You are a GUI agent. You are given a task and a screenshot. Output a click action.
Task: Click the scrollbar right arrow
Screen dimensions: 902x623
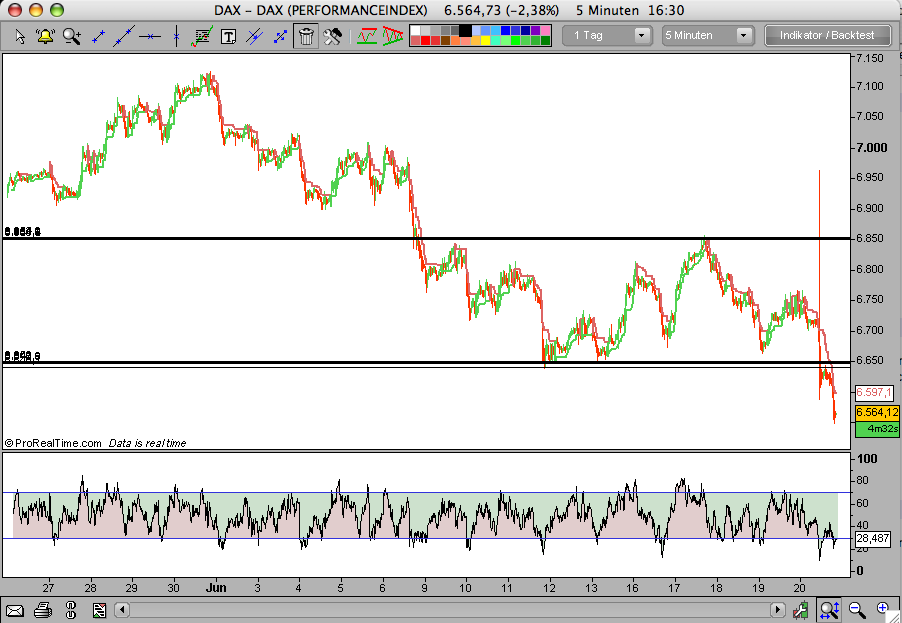click(777, 610)
